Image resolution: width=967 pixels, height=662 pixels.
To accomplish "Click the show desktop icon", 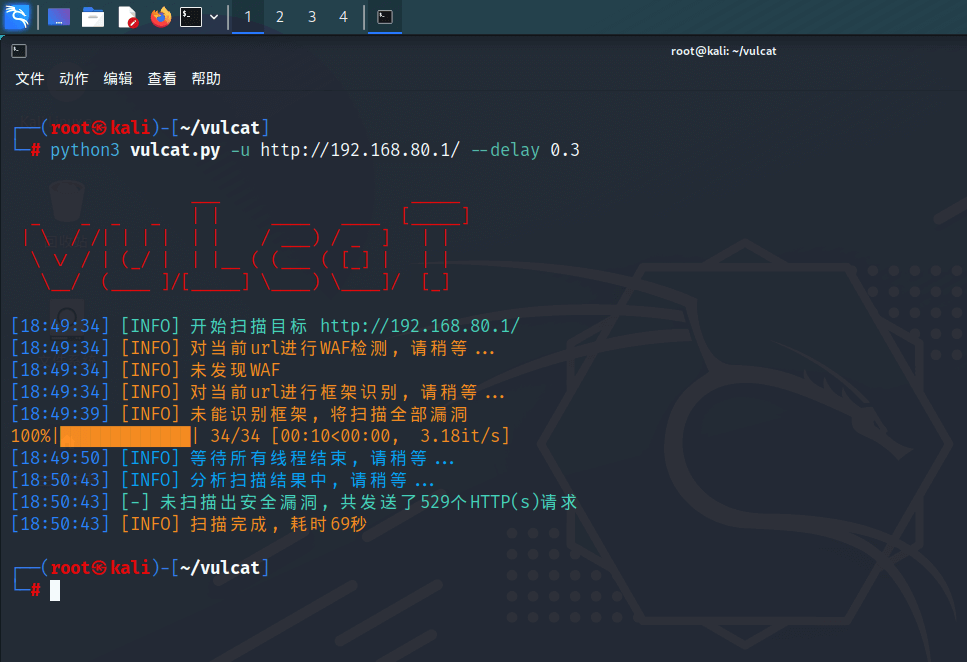I will coord(59,17).
